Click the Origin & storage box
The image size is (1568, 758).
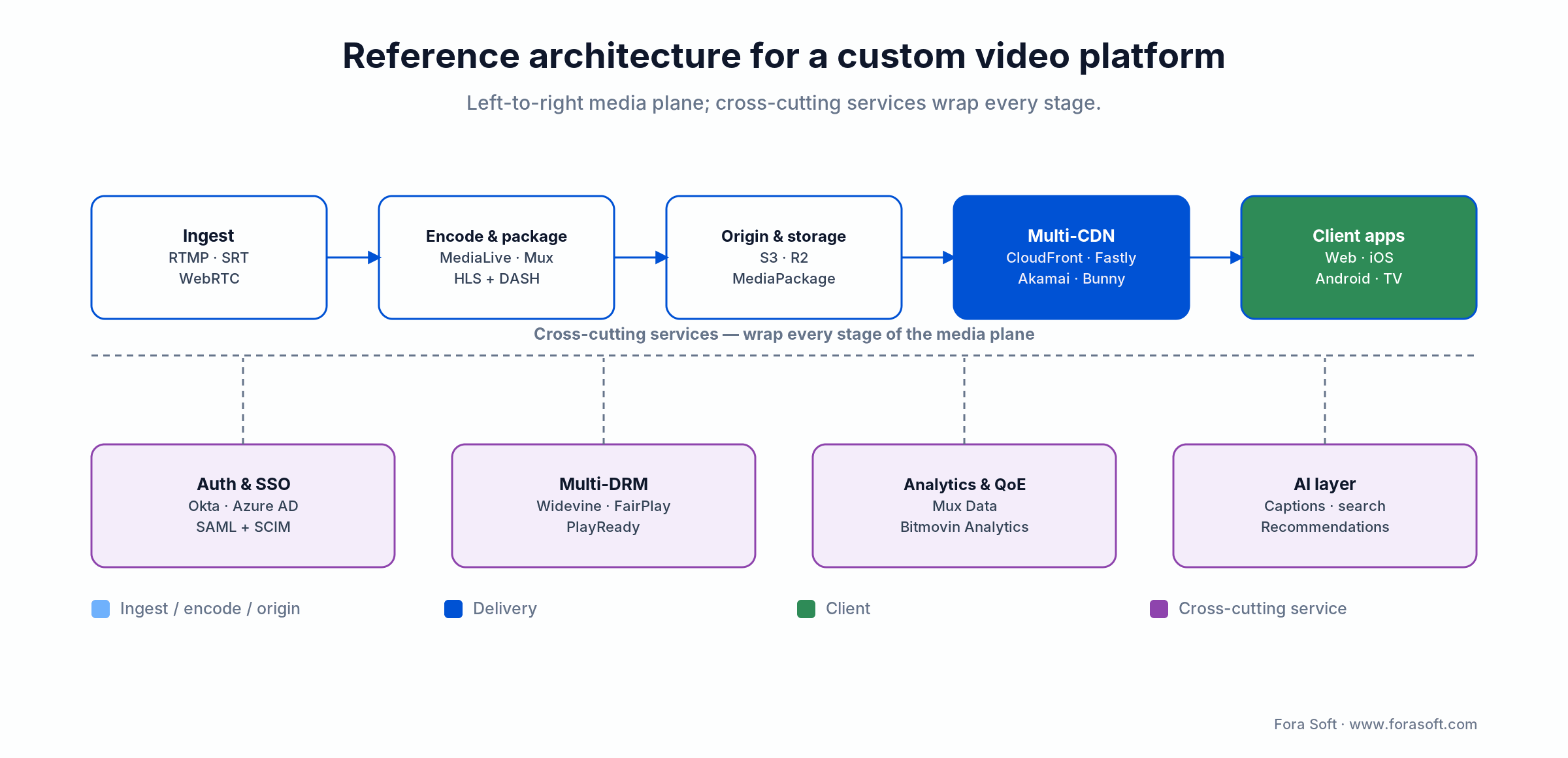784,257
